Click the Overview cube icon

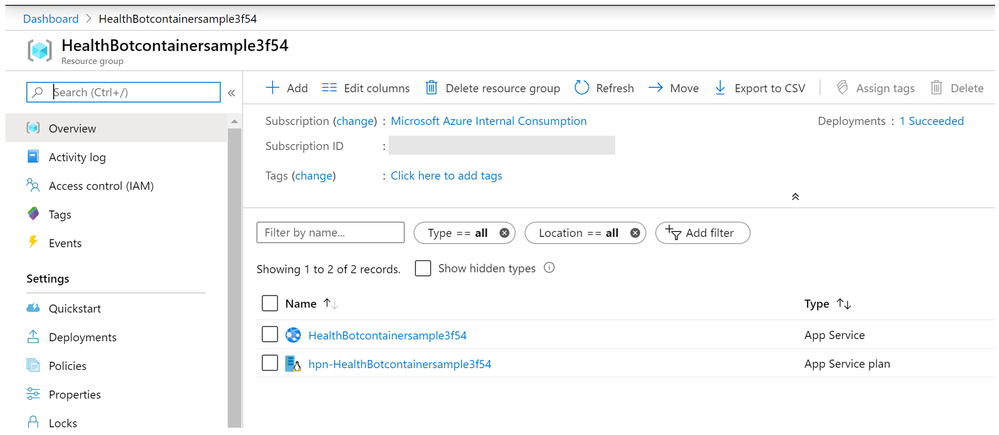[x=33, y=128]
